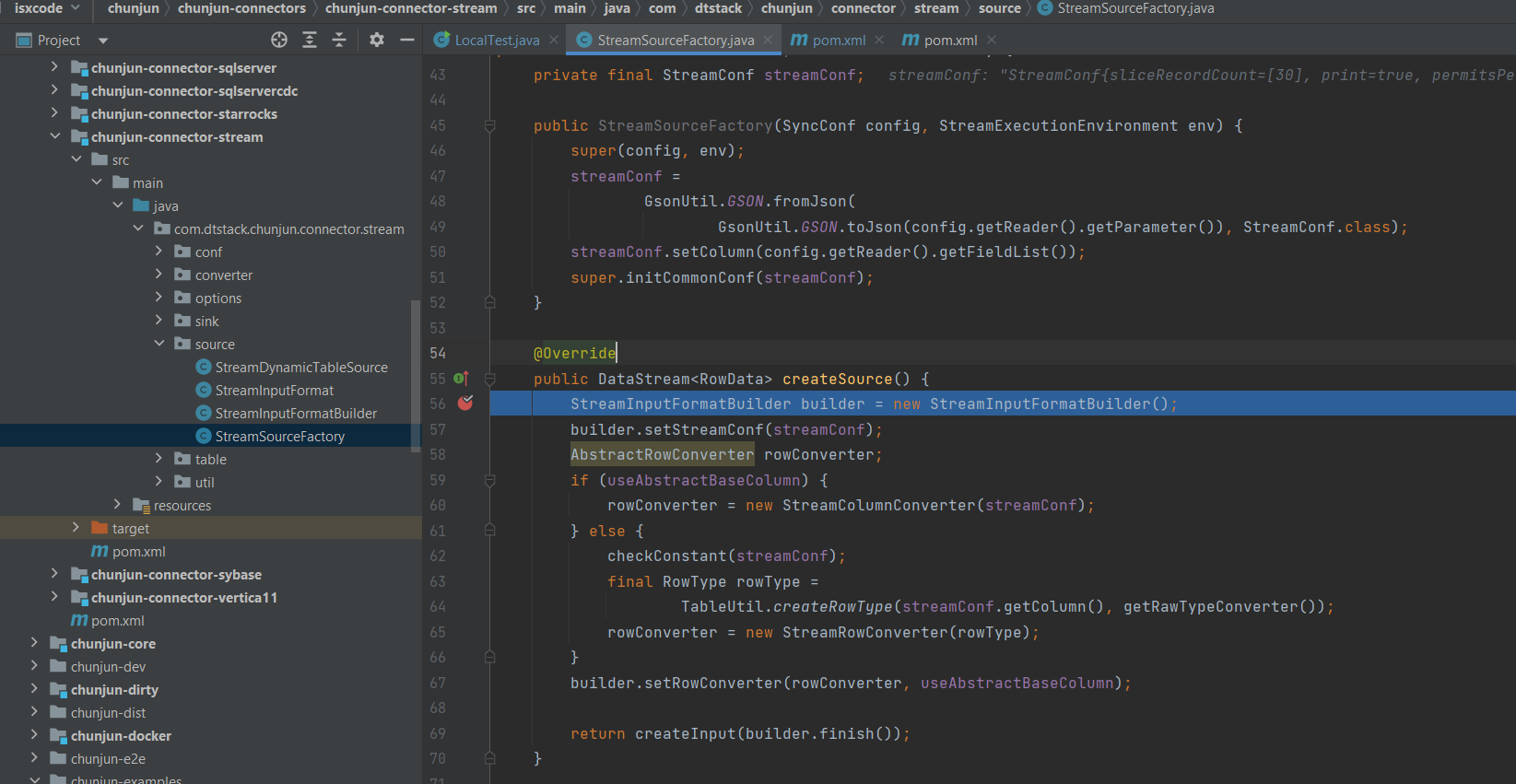Fold createSource method at line 55
1516x784 pixels.
(490, 379)
